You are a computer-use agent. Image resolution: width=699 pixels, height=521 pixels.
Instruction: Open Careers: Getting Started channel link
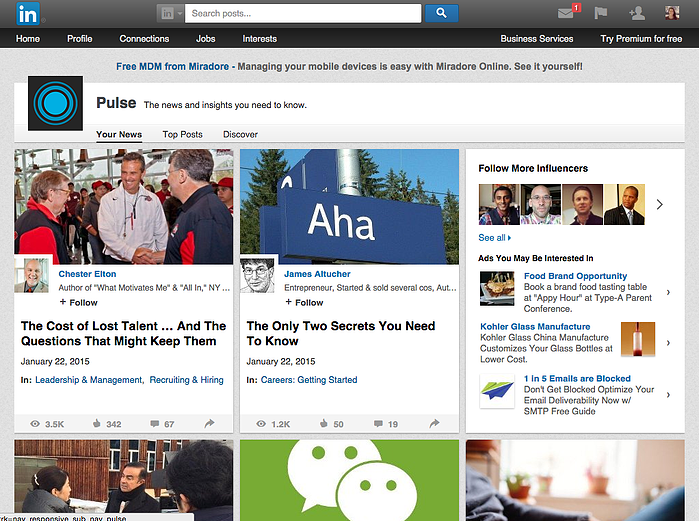(309, 380)
